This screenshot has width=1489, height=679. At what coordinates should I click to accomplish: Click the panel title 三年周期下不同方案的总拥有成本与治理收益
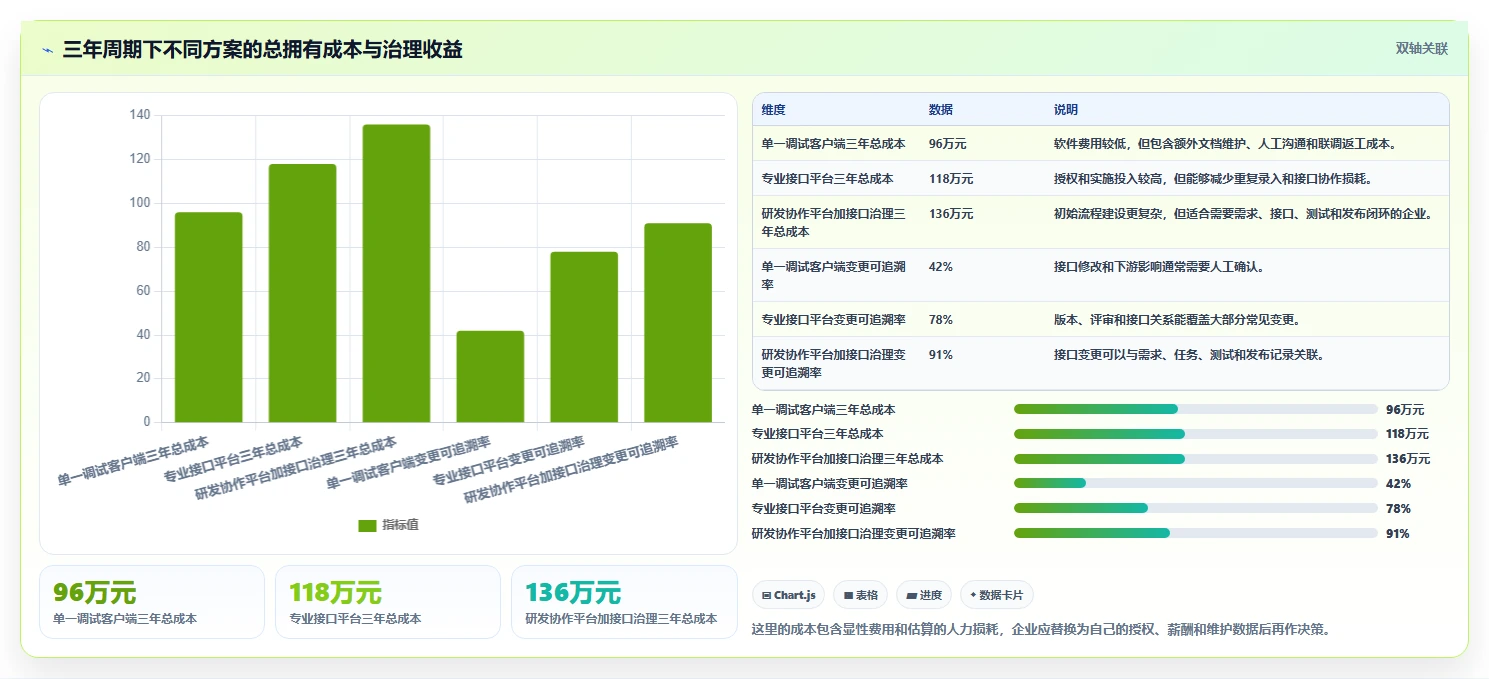coord(262,50)
